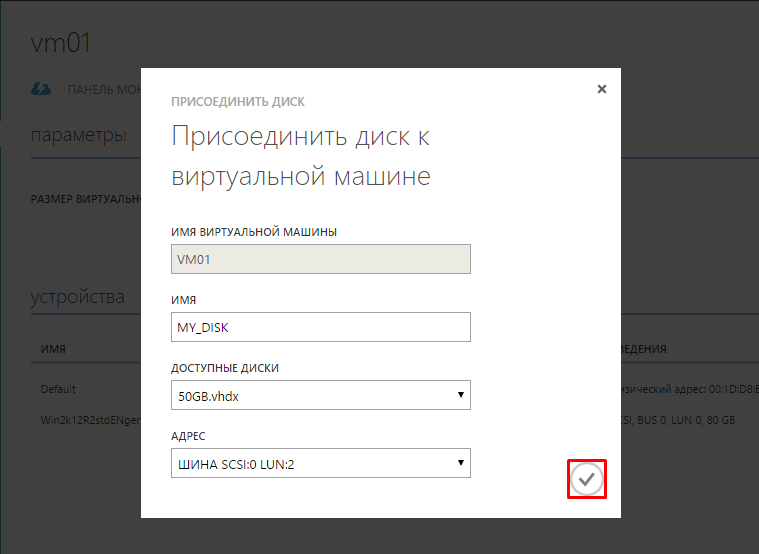Select the Default device row
Image resolution: width=759 pixels, height=554 pixels.
58,389
